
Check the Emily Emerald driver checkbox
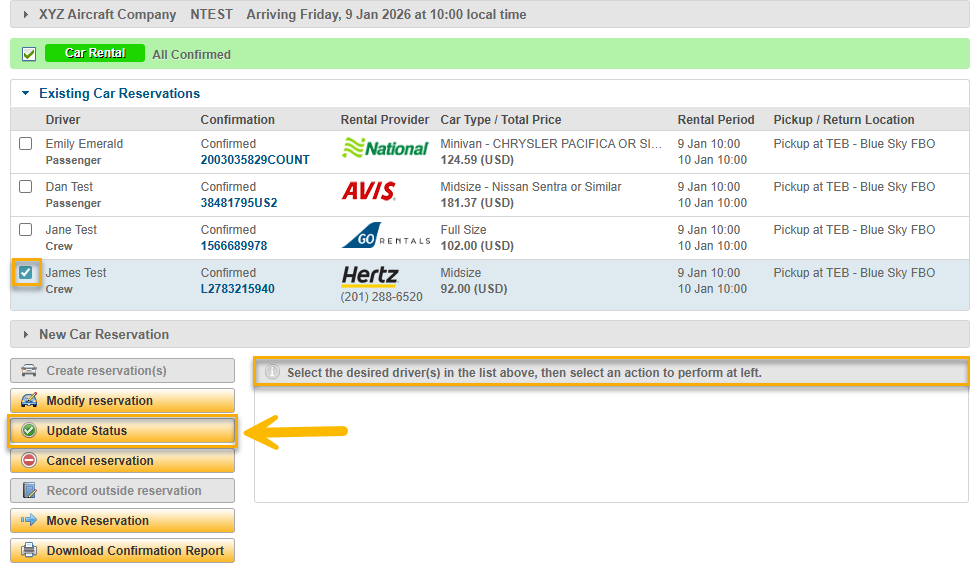25,144
